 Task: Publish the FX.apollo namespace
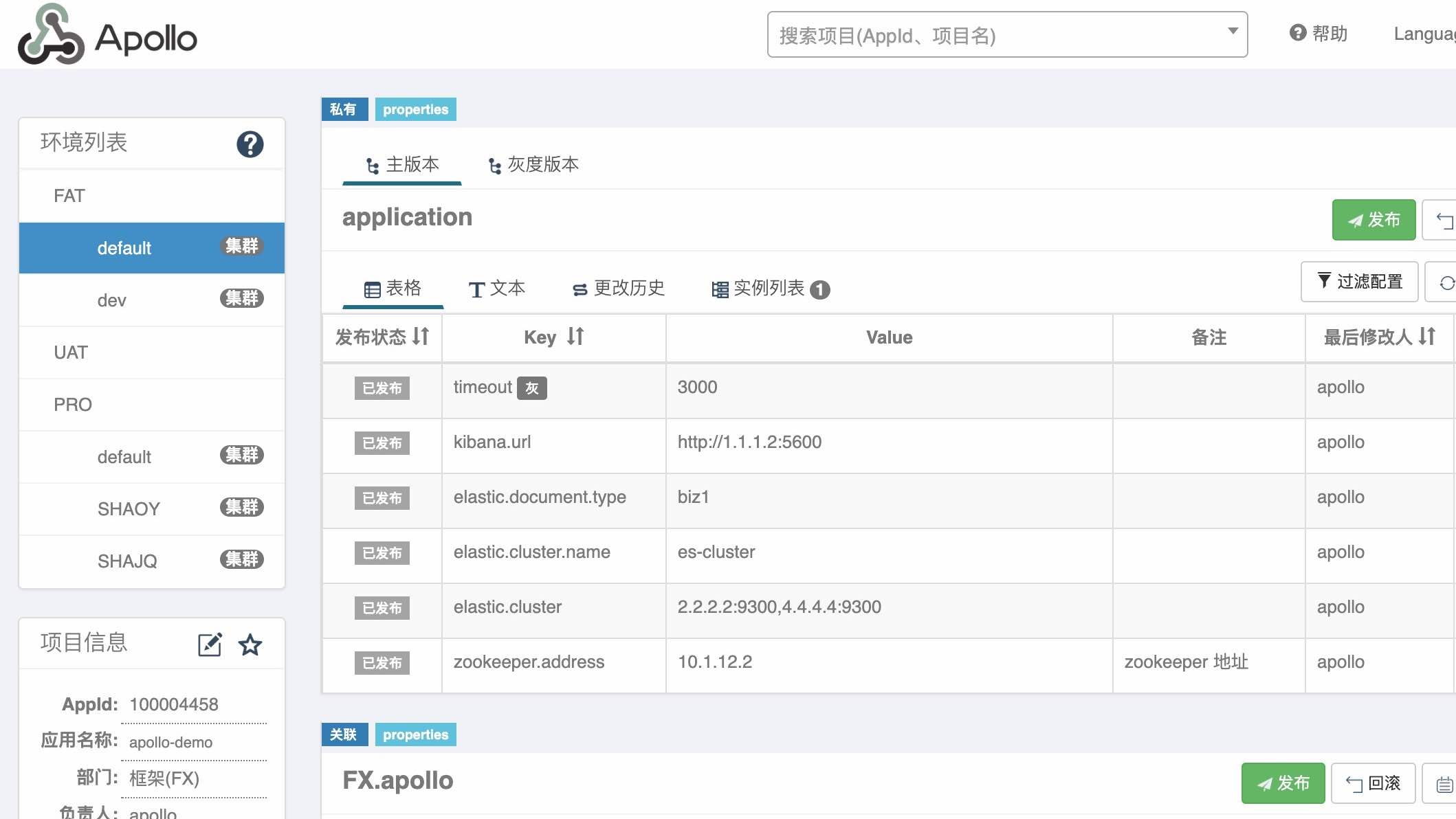[1283, 783]
